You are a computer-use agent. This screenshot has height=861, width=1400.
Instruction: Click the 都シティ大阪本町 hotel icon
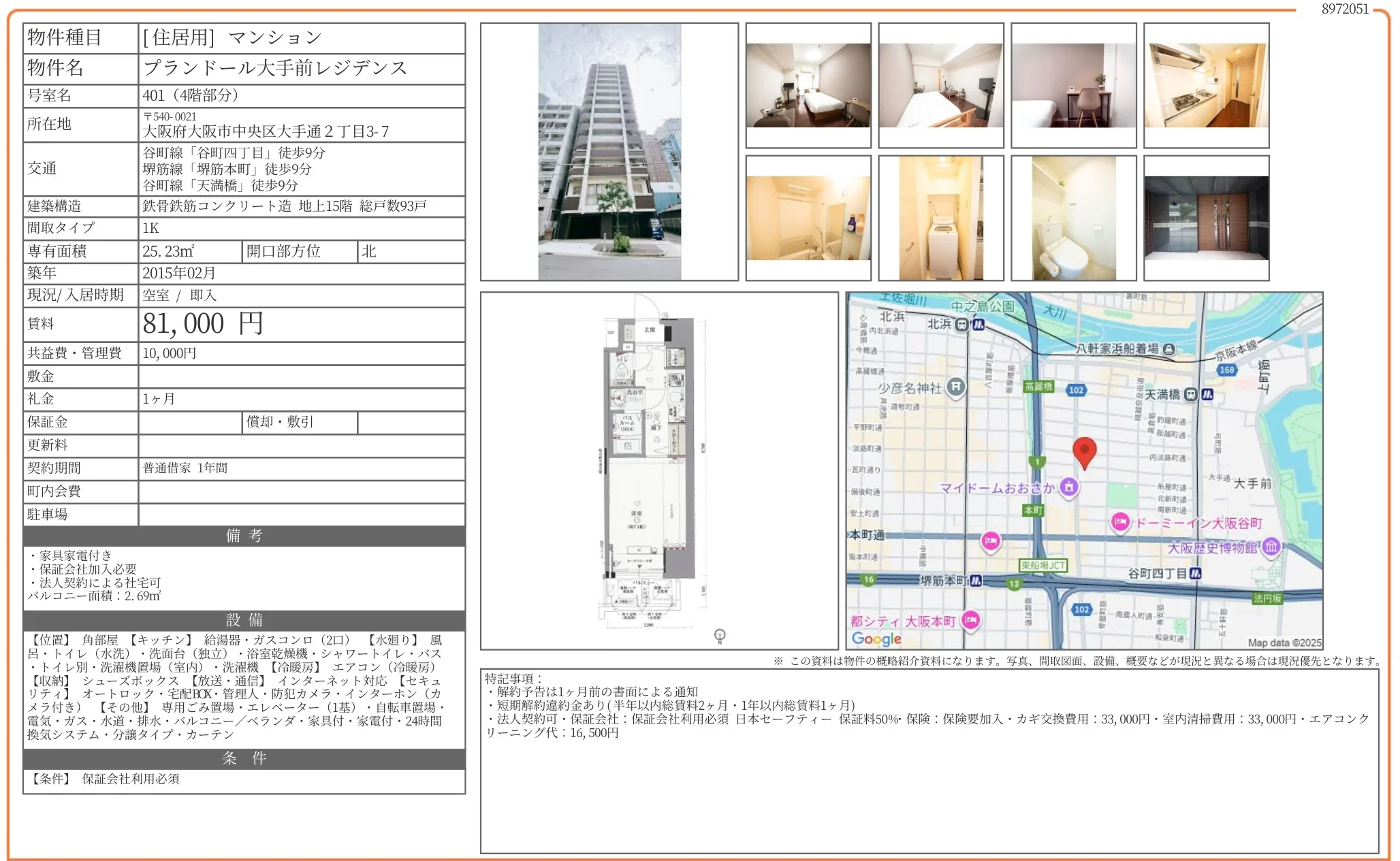971,620
